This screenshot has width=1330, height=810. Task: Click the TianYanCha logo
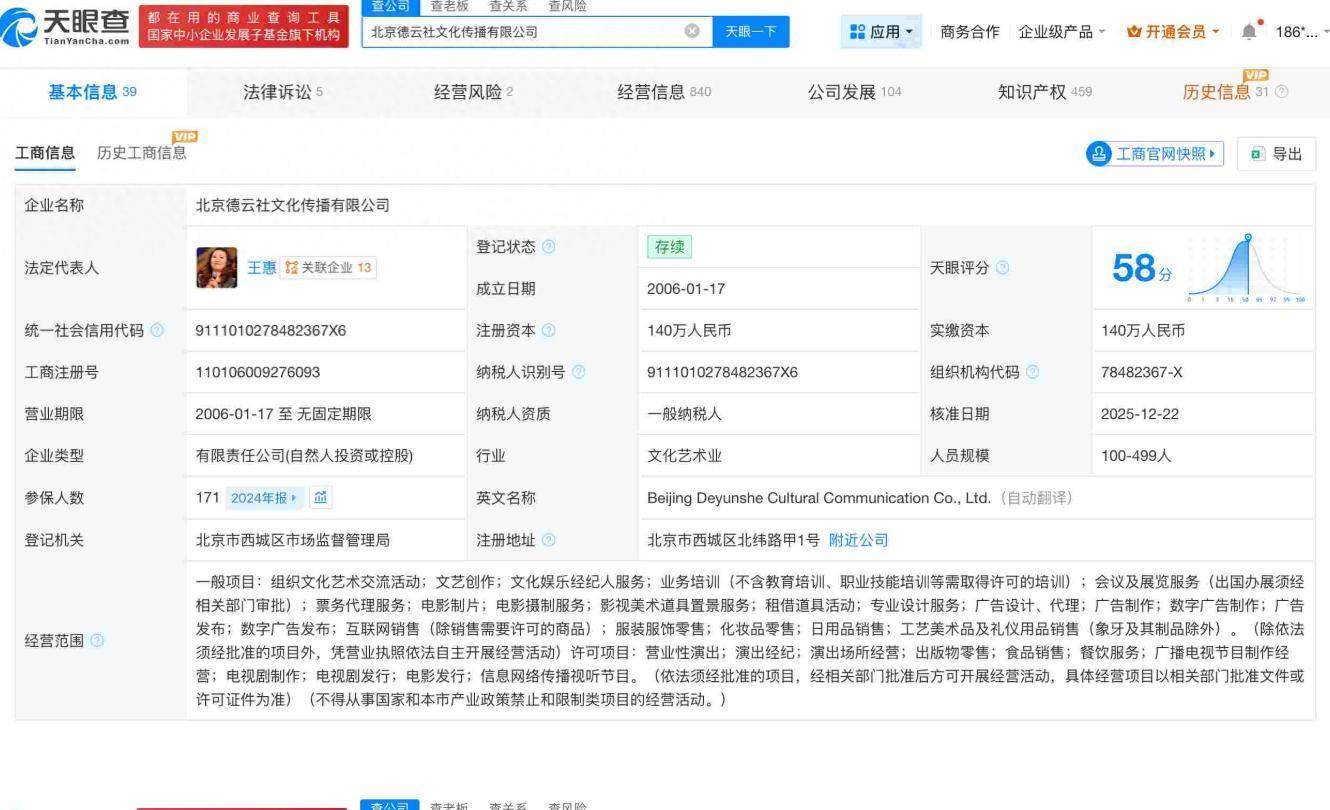67,27
